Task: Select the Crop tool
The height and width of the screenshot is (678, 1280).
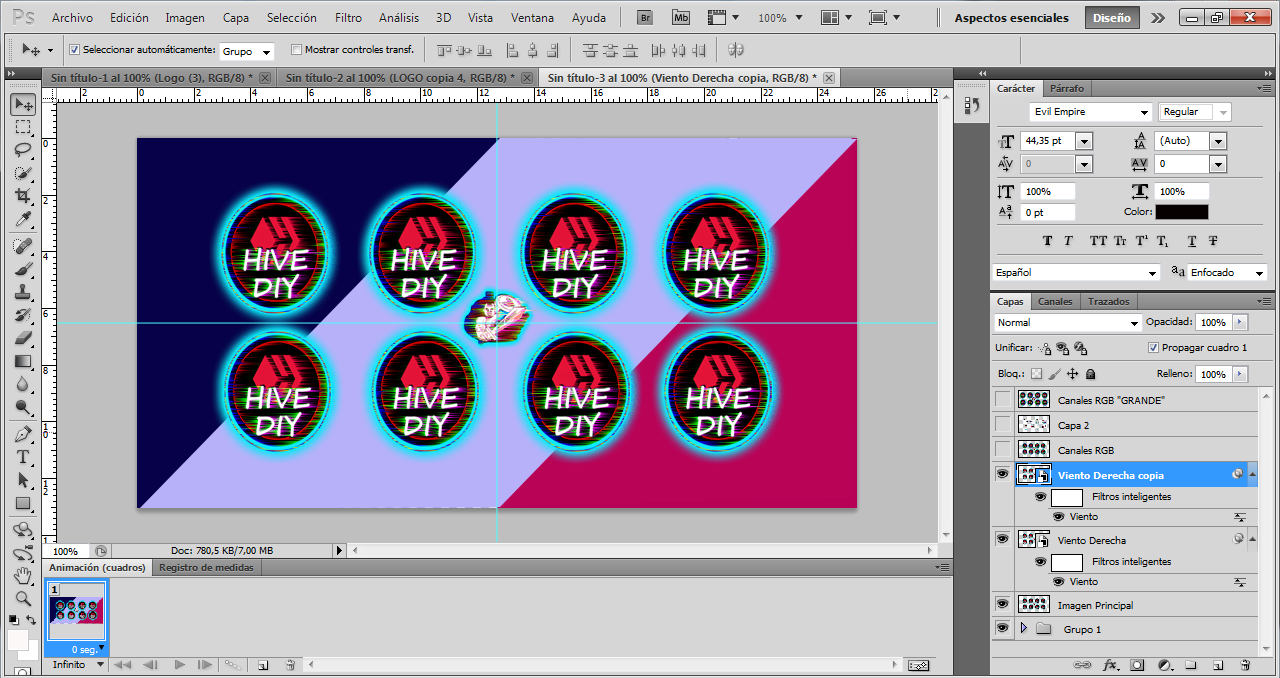Action: click(23, 196)
